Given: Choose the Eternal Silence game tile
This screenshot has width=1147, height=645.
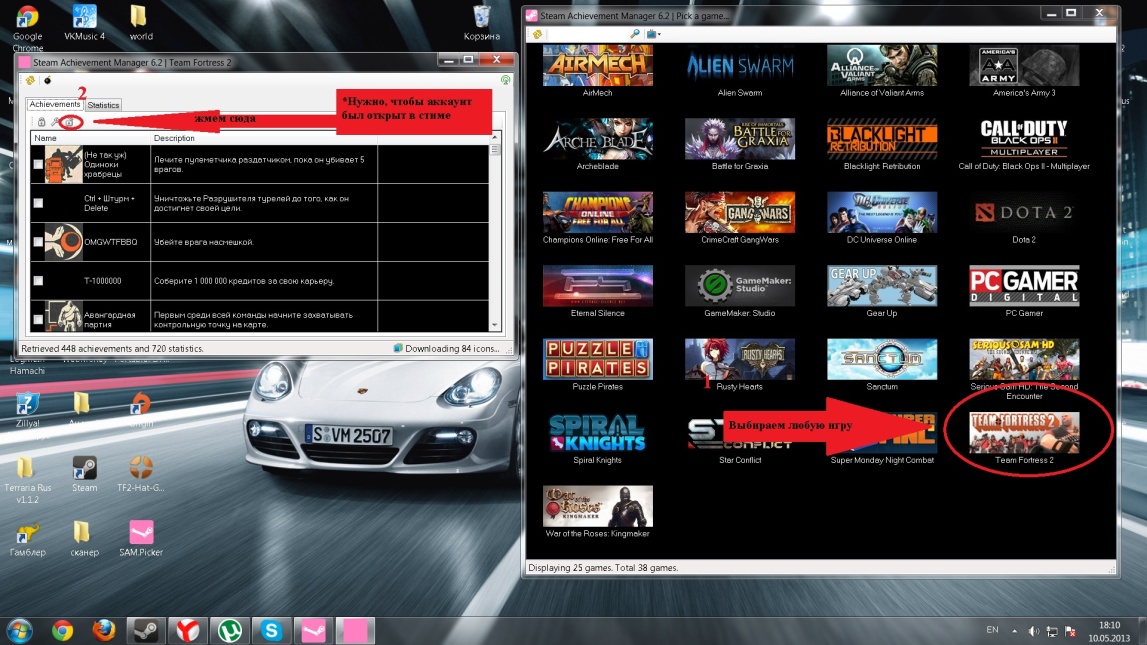Looking at the screenshot, I should tap(598, 285).
